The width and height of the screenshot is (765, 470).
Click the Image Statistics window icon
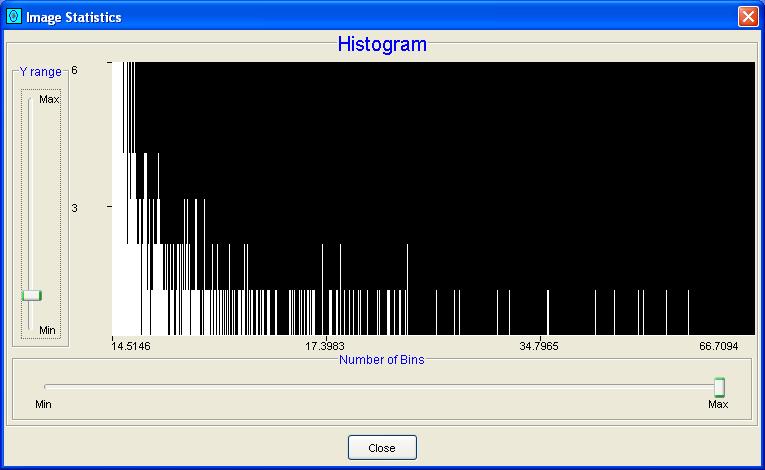coord(13,16)
